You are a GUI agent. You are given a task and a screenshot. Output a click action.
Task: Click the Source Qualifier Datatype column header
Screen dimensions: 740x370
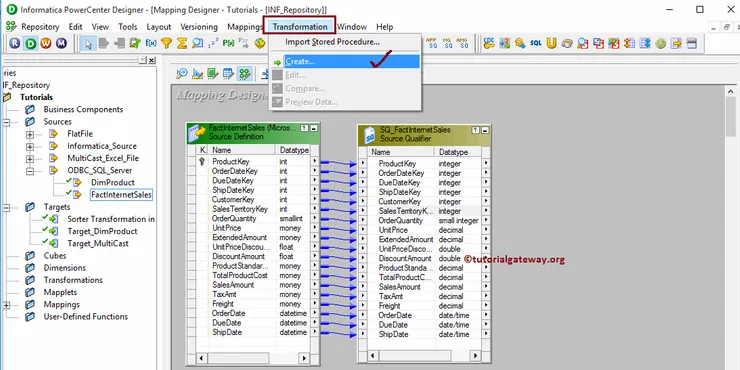tap(458, 152)
